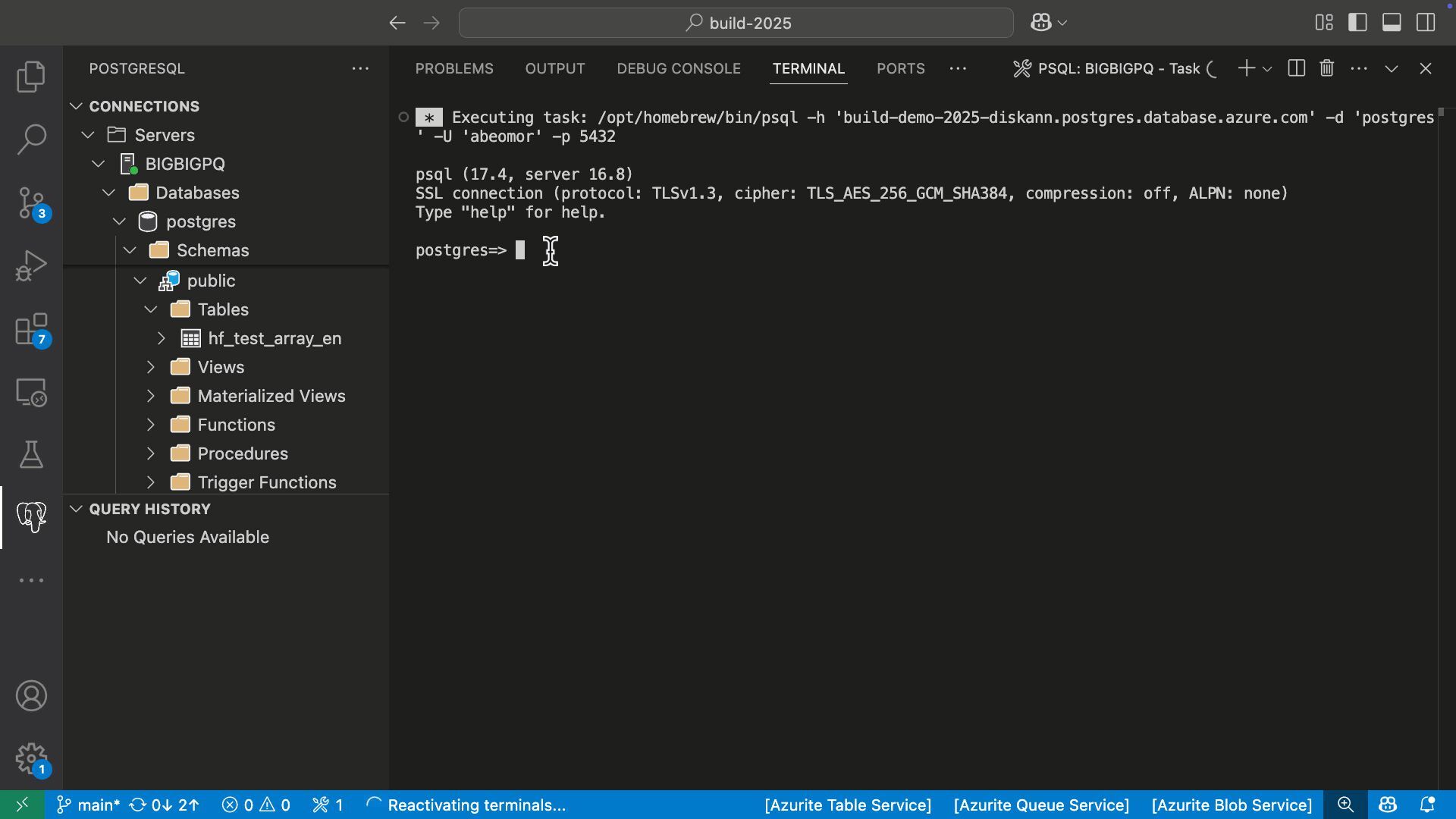The image size is (1456, 819).
Task: Open the Manage gear icon
Action: [x=31, y=759]
